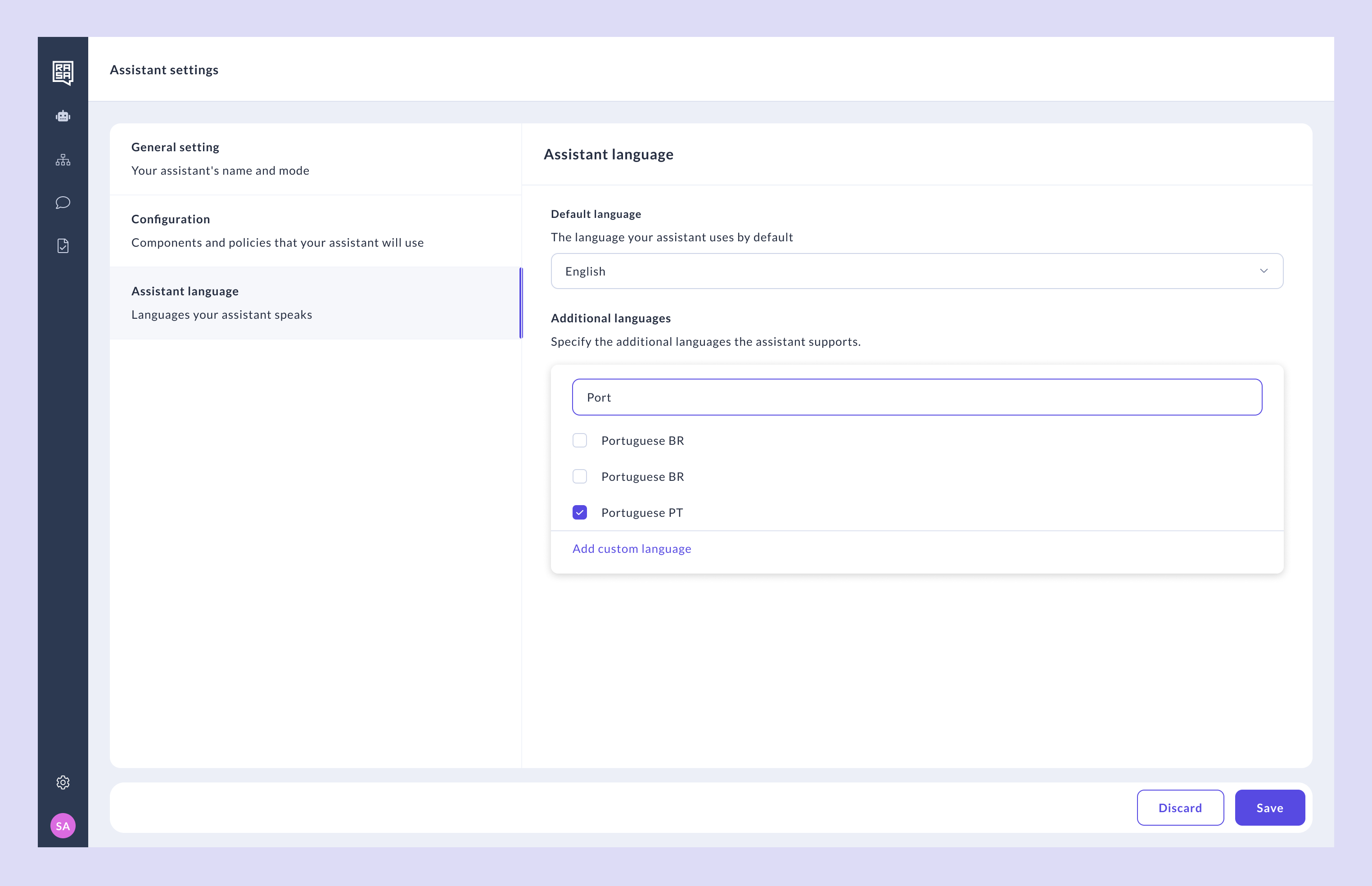Click the SA user avatar

(63, 826)
